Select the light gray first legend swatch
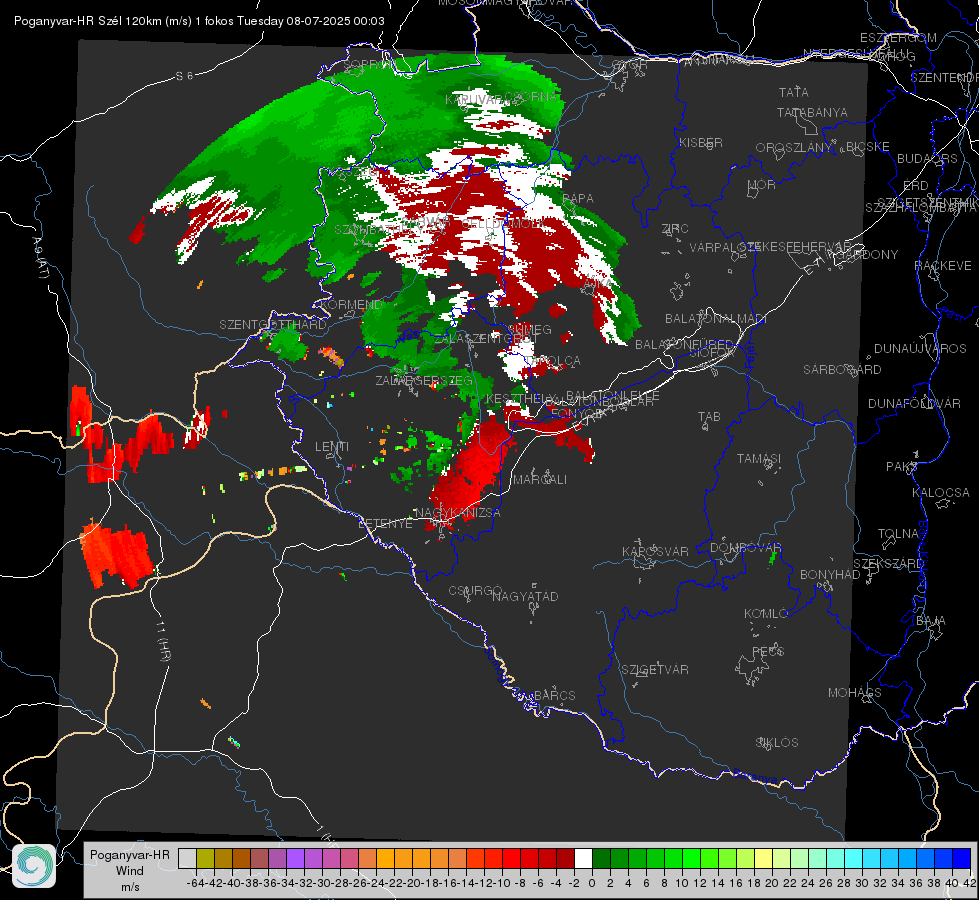 click(187, 858)
